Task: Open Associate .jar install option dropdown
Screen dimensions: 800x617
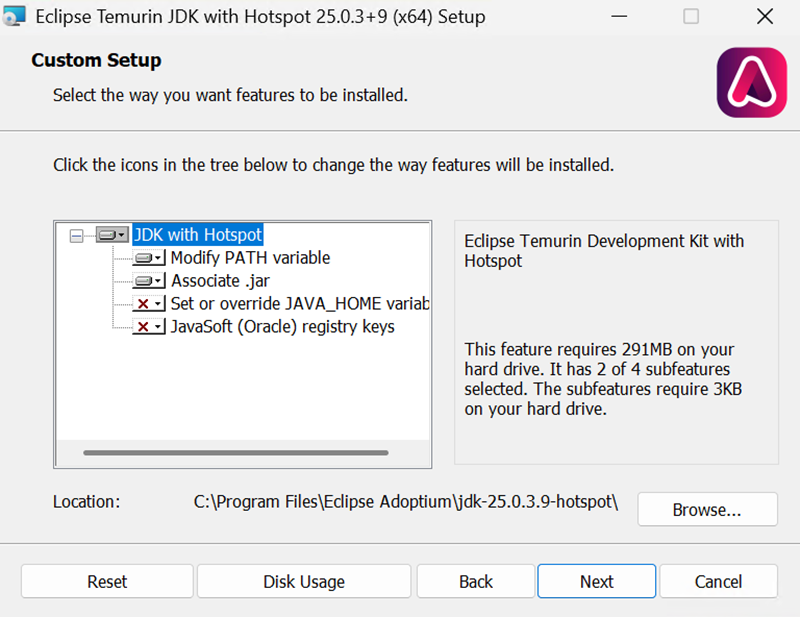Action: [x=149, y=281]
